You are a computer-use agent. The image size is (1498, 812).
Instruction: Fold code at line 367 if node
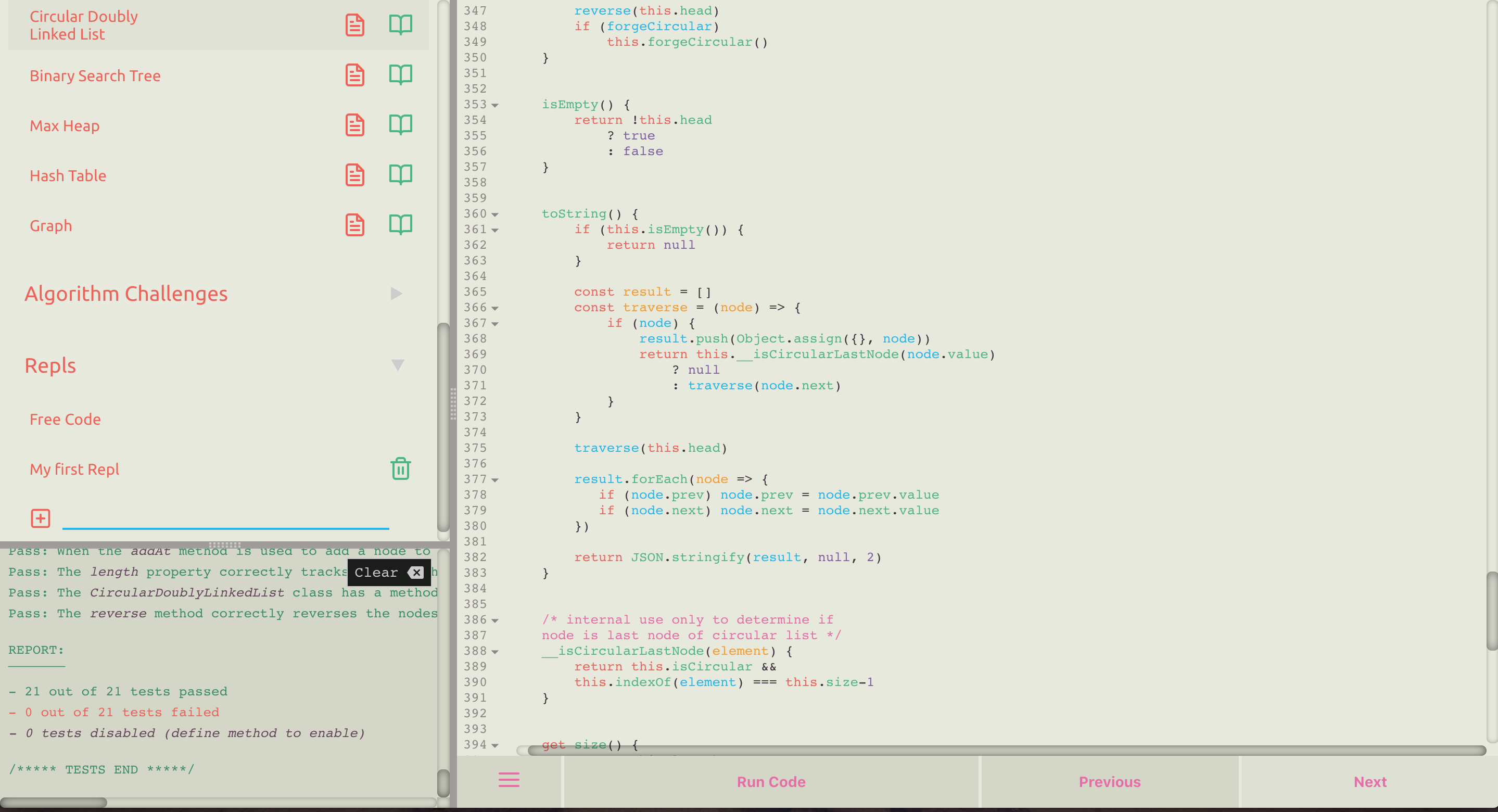(x=495, y=325)
